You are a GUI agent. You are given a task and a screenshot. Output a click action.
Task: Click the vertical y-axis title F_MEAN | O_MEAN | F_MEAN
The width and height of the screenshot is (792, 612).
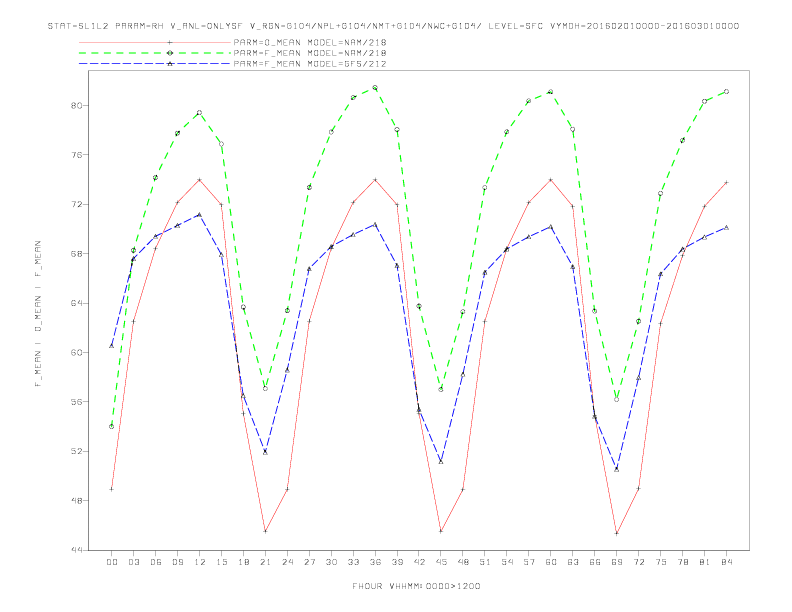(x=38, y=314)
